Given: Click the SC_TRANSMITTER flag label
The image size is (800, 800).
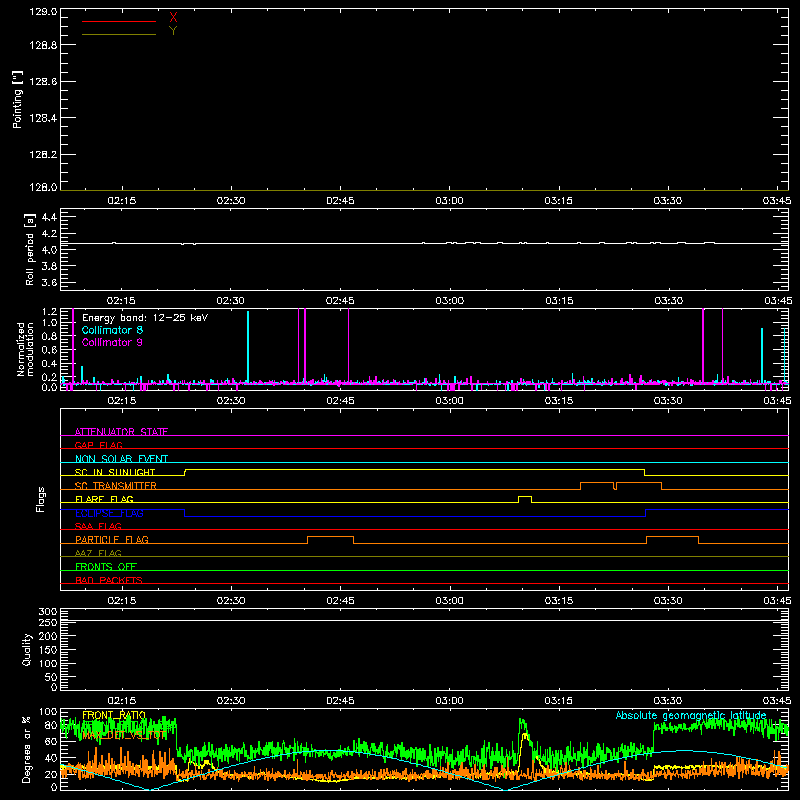Looking at the screenshot, I should point(115,486).
